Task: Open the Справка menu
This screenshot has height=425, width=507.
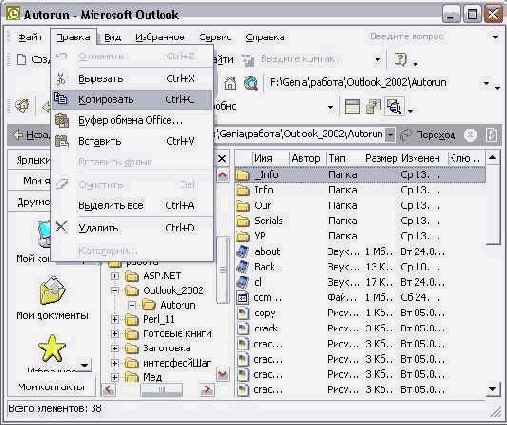Action: click(x=265, y=37)
